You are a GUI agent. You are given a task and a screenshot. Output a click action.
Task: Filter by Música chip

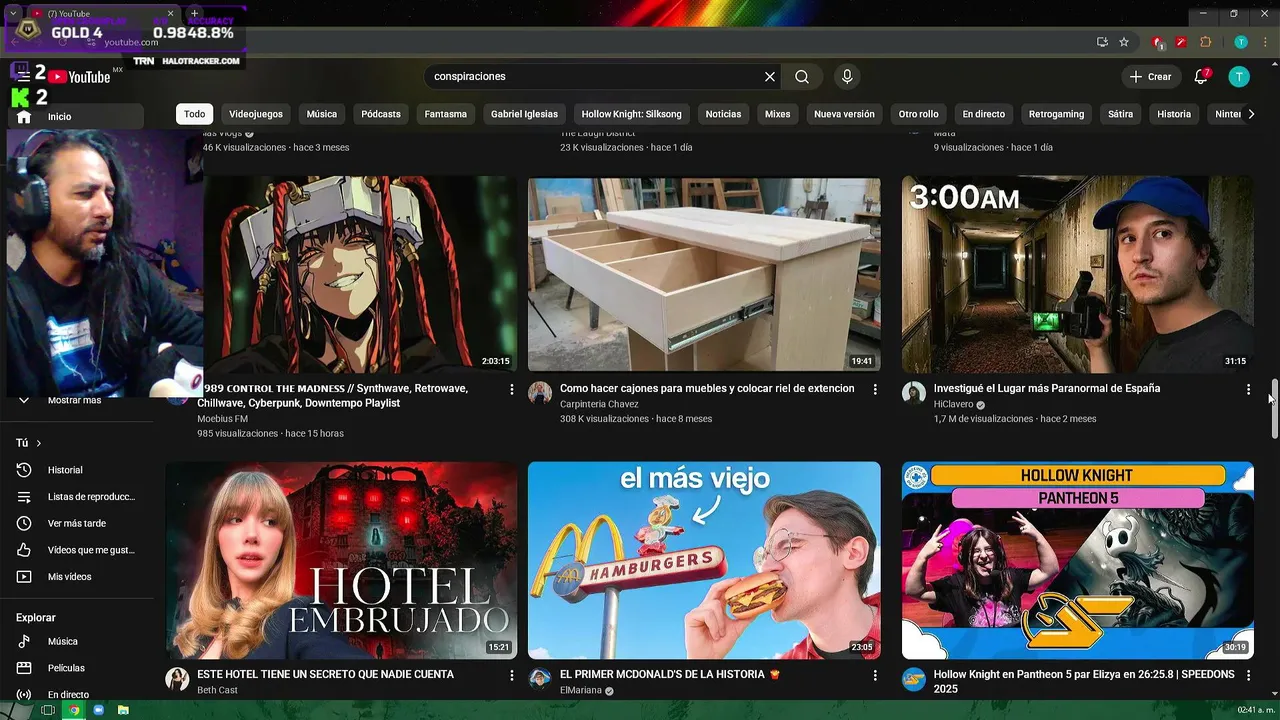pyautogui.click(x=322, y=114)
